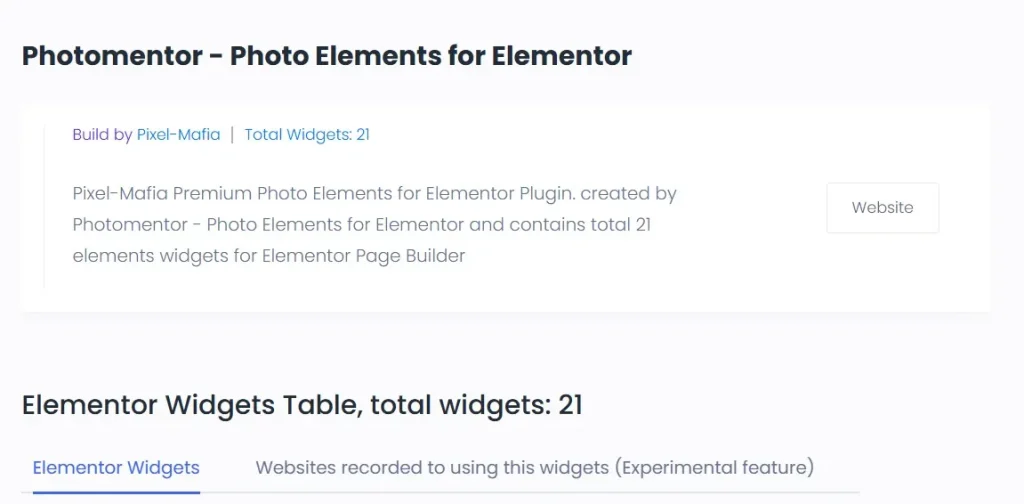Click description line starting with "Photomentor"
Viewport: 1024px width, 504px height.
361,224
